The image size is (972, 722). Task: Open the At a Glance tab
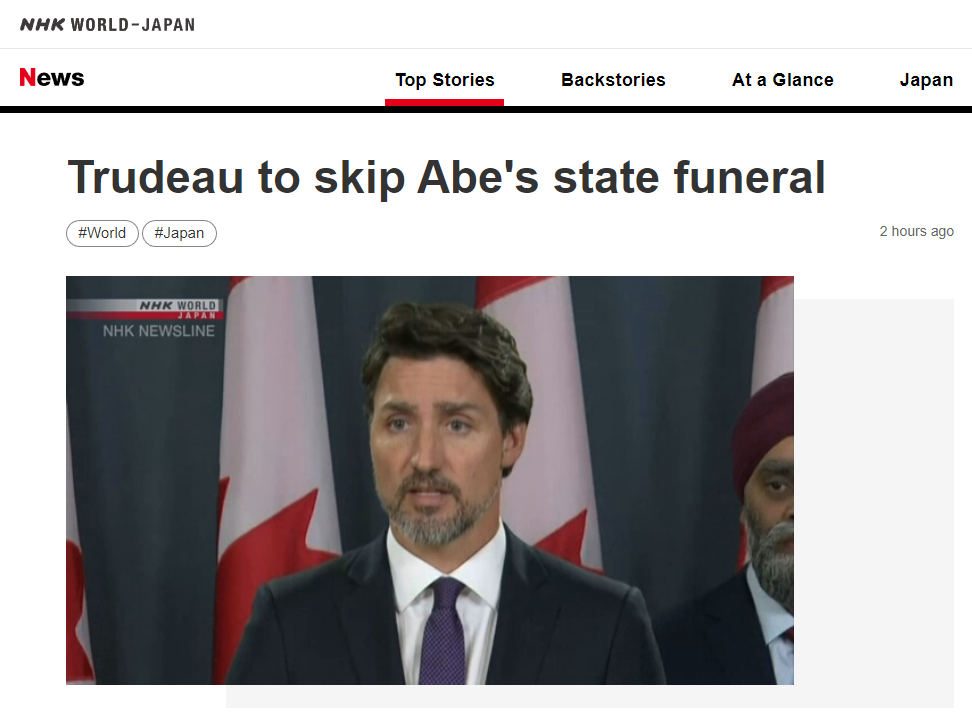782,80
